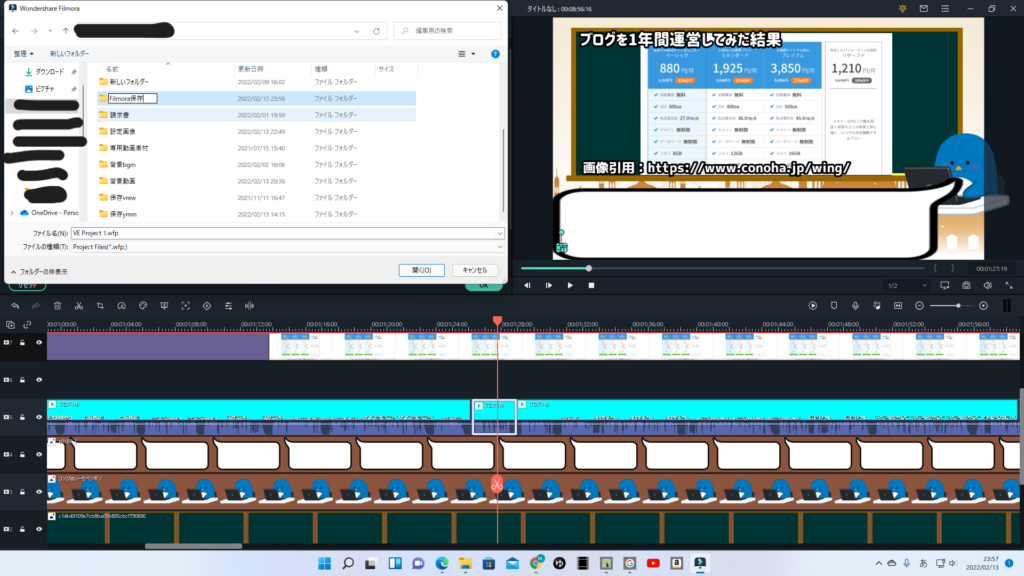Open the file name combo box dropdown arrow

pos(500,233)
